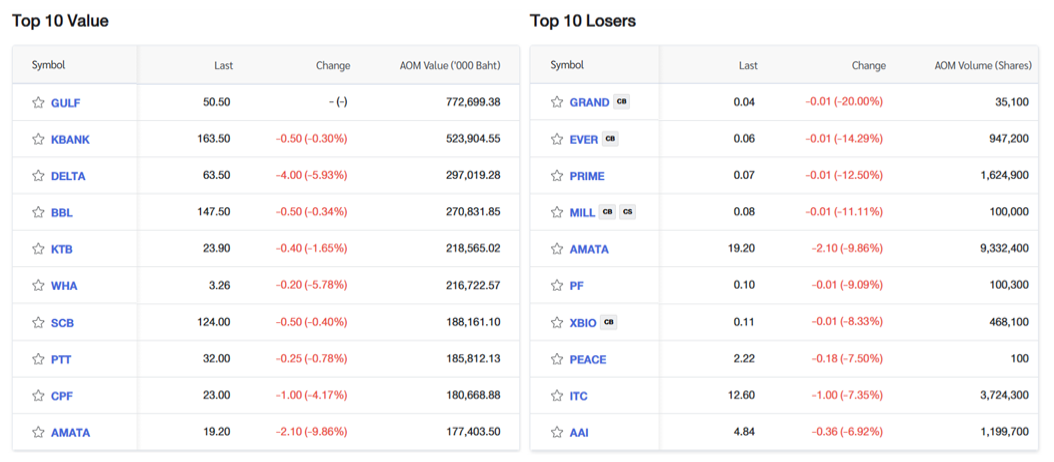
Task: Click the CS badge beside MILL
Action: 626,212
